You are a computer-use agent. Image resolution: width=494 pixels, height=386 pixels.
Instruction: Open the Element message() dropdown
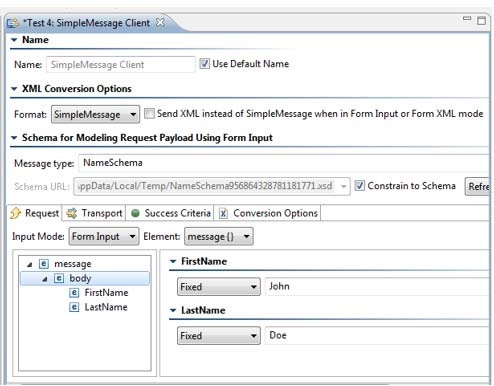(x=219, y=236)
